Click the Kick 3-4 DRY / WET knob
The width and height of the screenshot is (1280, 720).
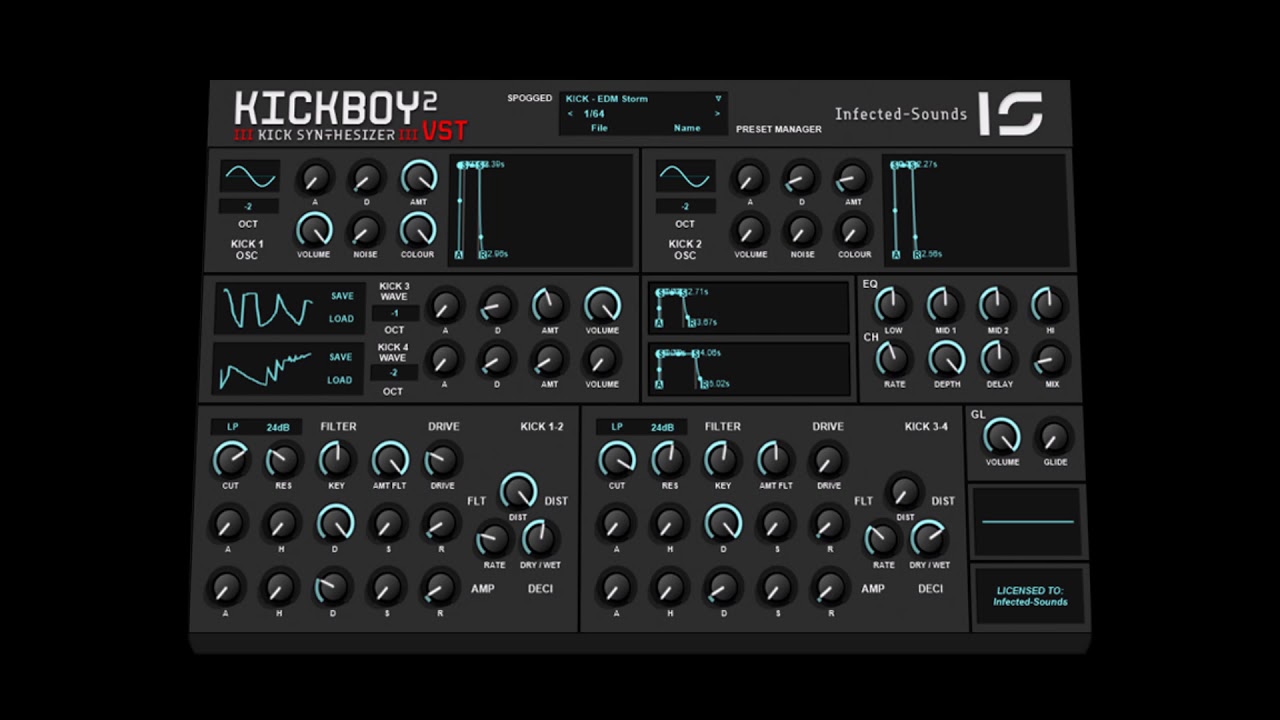[929, 538]
